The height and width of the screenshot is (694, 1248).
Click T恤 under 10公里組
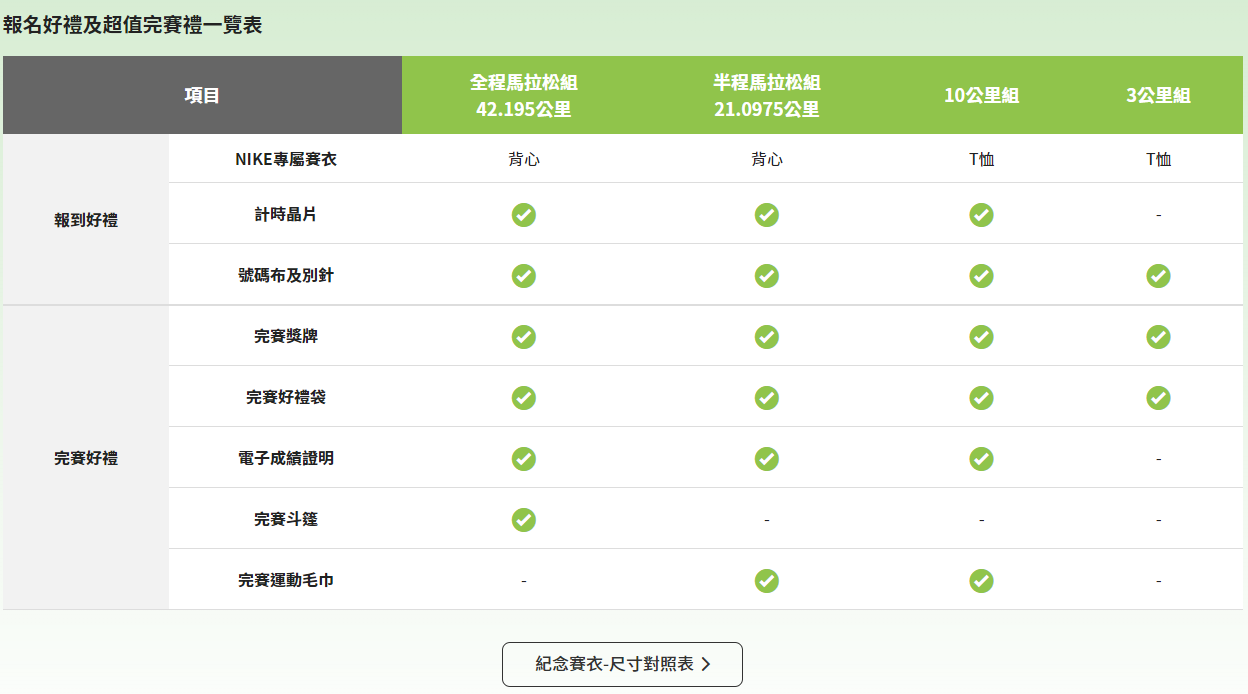(x=982, y=159)
